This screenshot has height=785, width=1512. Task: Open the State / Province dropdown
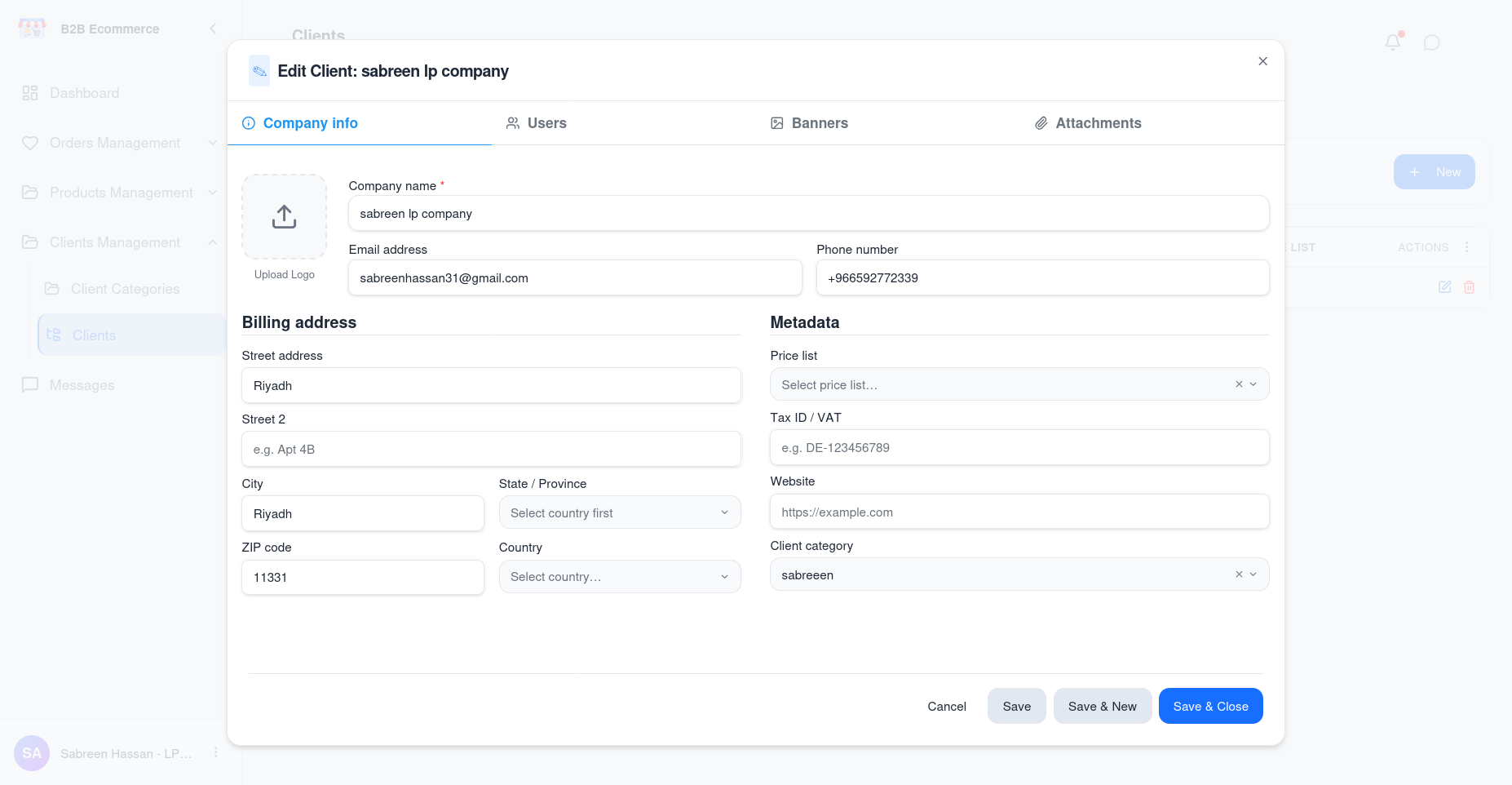pos(620,512)
